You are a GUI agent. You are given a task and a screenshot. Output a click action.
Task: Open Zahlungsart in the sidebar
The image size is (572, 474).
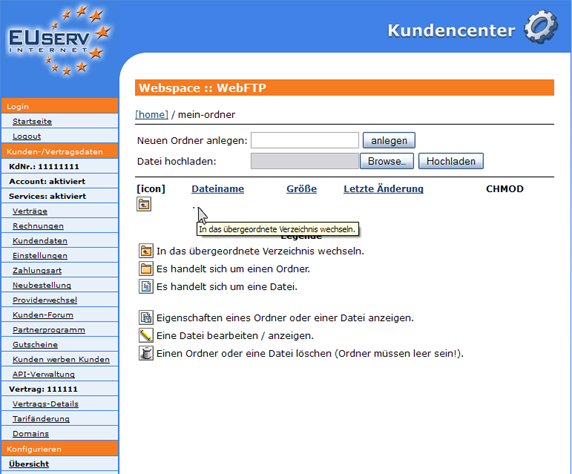tap(37, 271)
